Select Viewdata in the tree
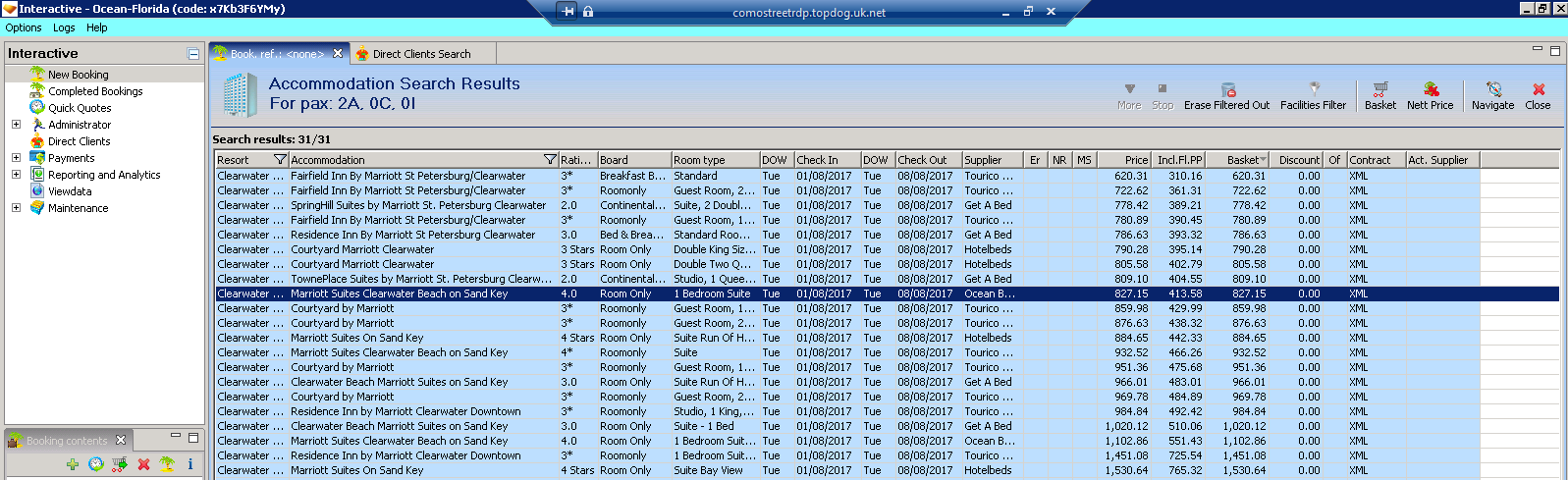Viewport: 1568px width, 480px height. coord(70,191)
